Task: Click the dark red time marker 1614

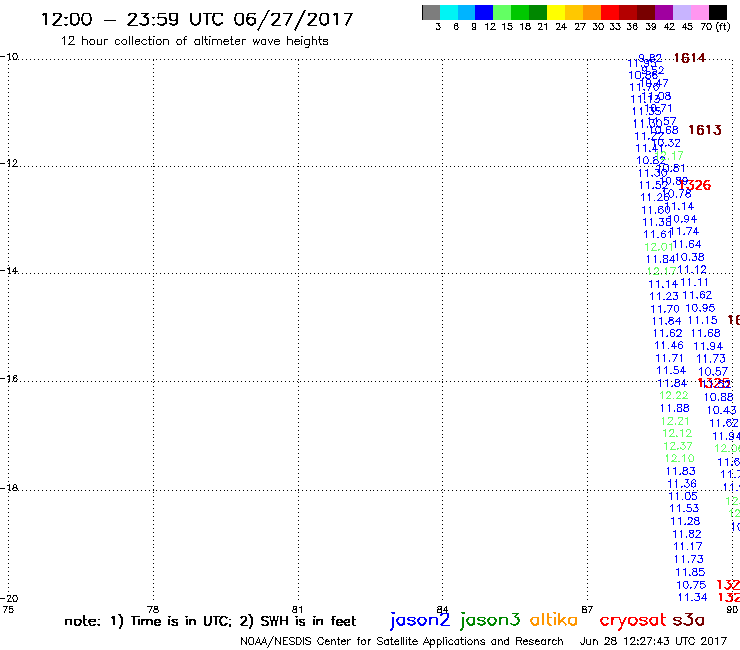Action: 689,58
